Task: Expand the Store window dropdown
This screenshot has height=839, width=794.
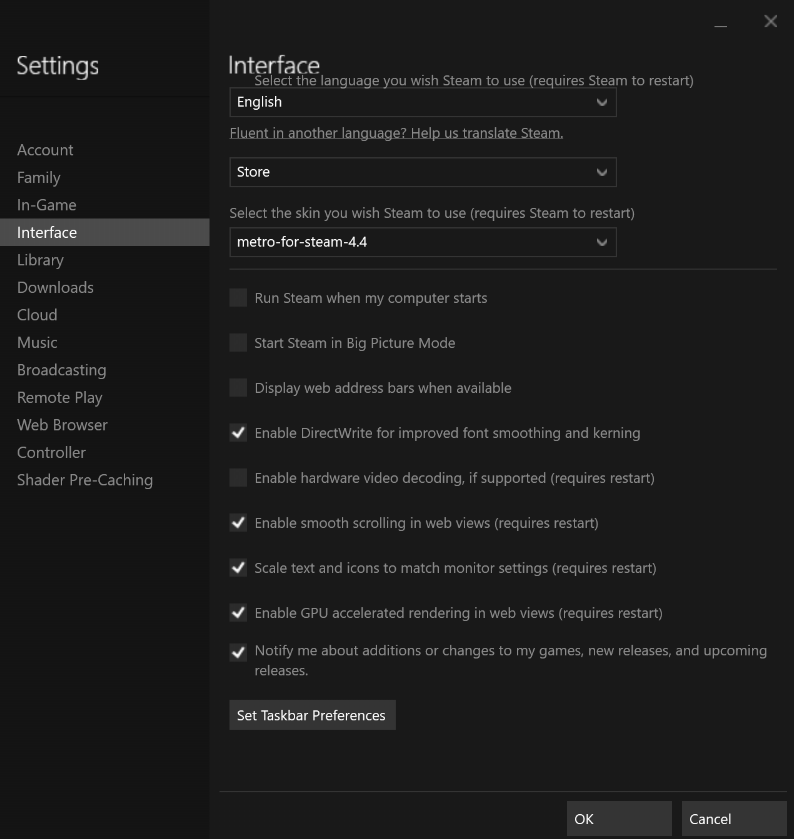Action: click(x=422, y=172)
